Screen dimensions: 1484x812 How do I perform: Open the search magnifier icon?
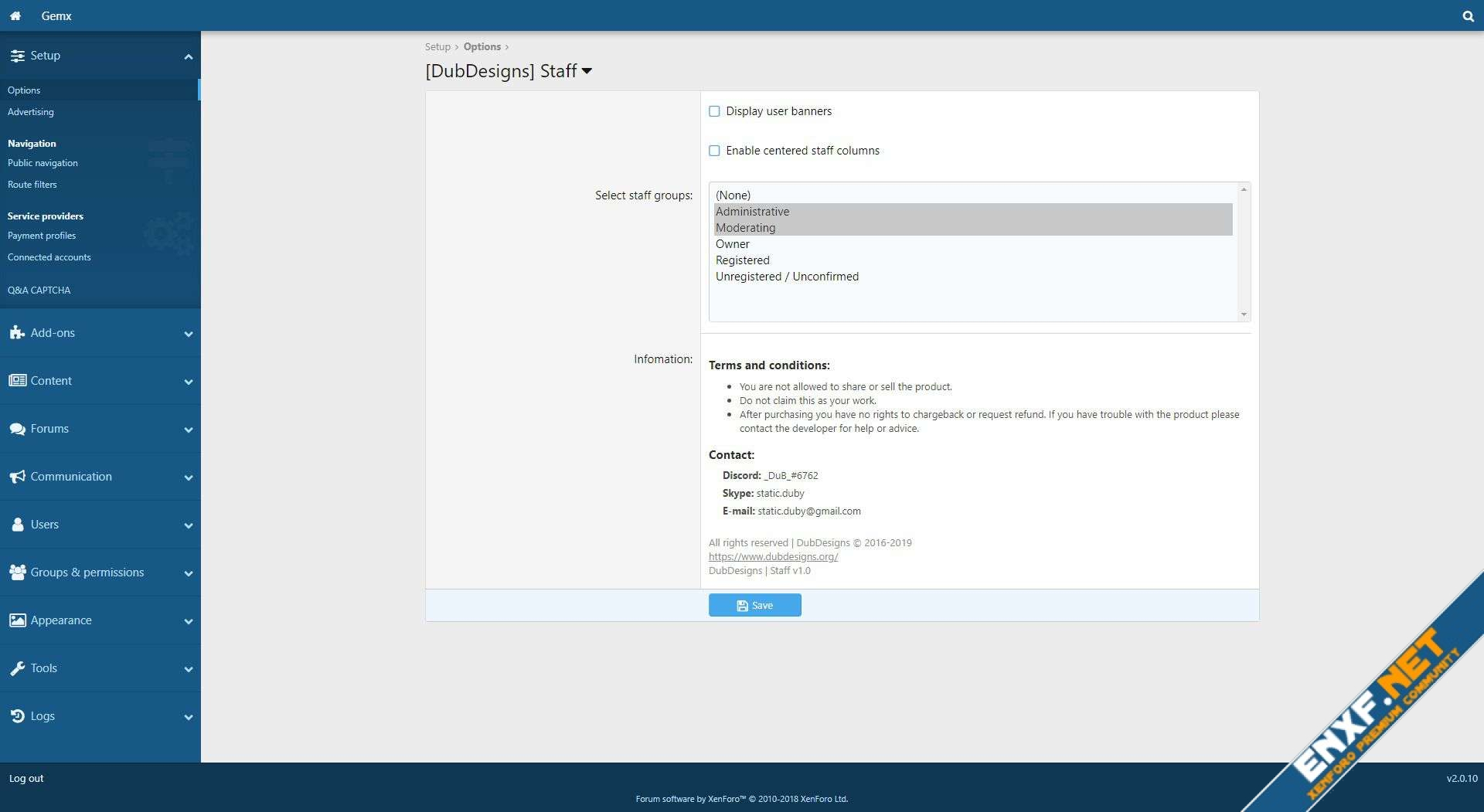pos(1468,16)
